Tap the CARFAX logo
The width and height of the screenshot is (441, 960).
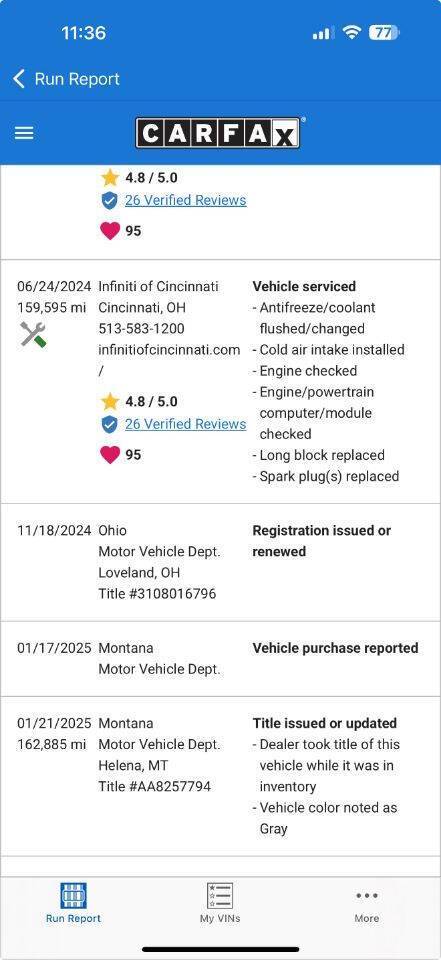click(218, 133)
